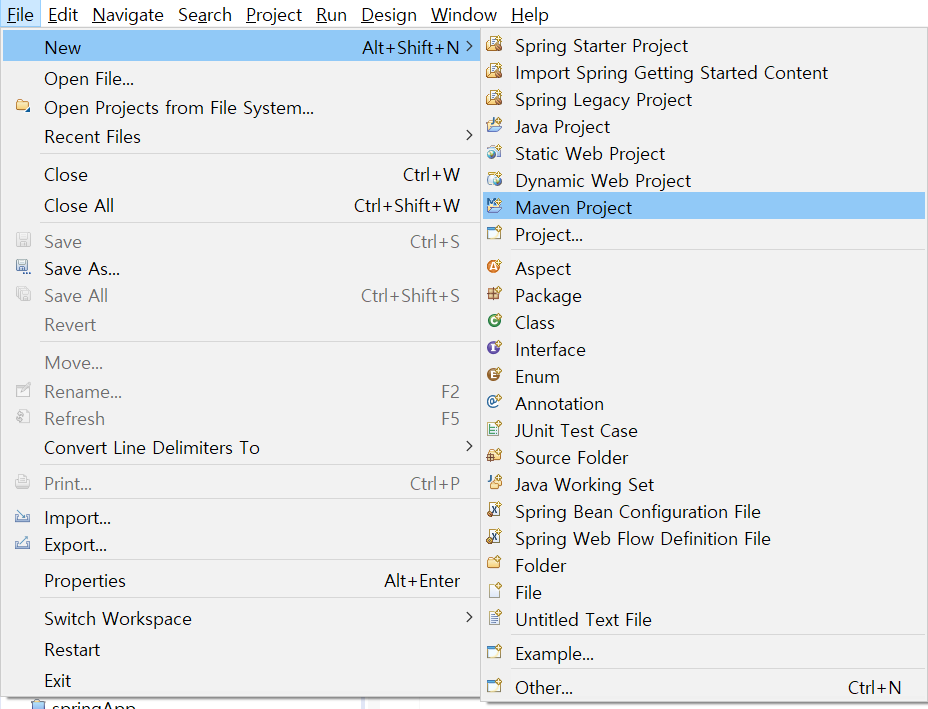Choose Exit to quit the IDE

click(x=241, y=681)
